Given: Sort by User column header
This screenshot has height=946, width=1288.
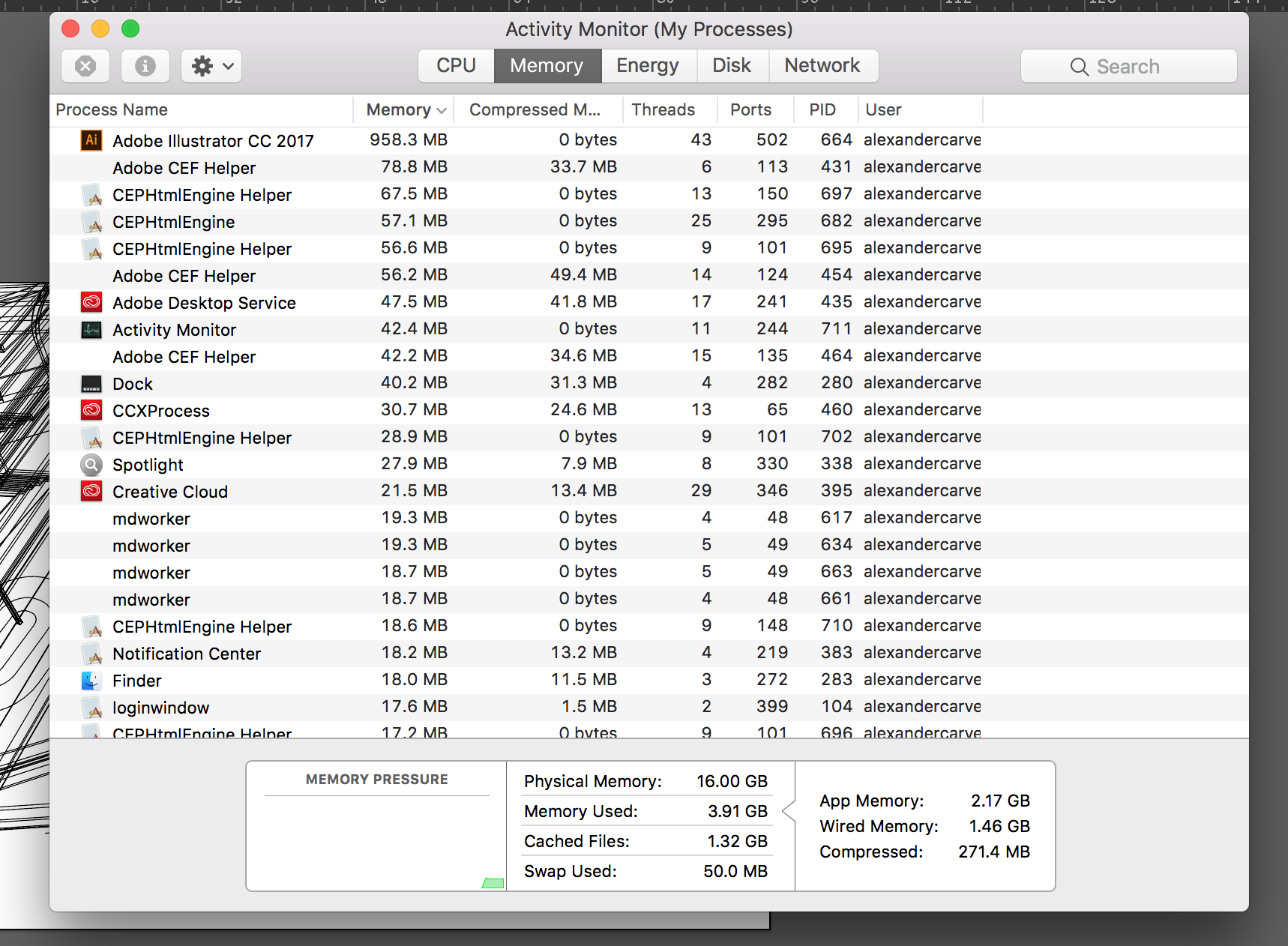Looking at the screenshot, I should click(920, 110).
